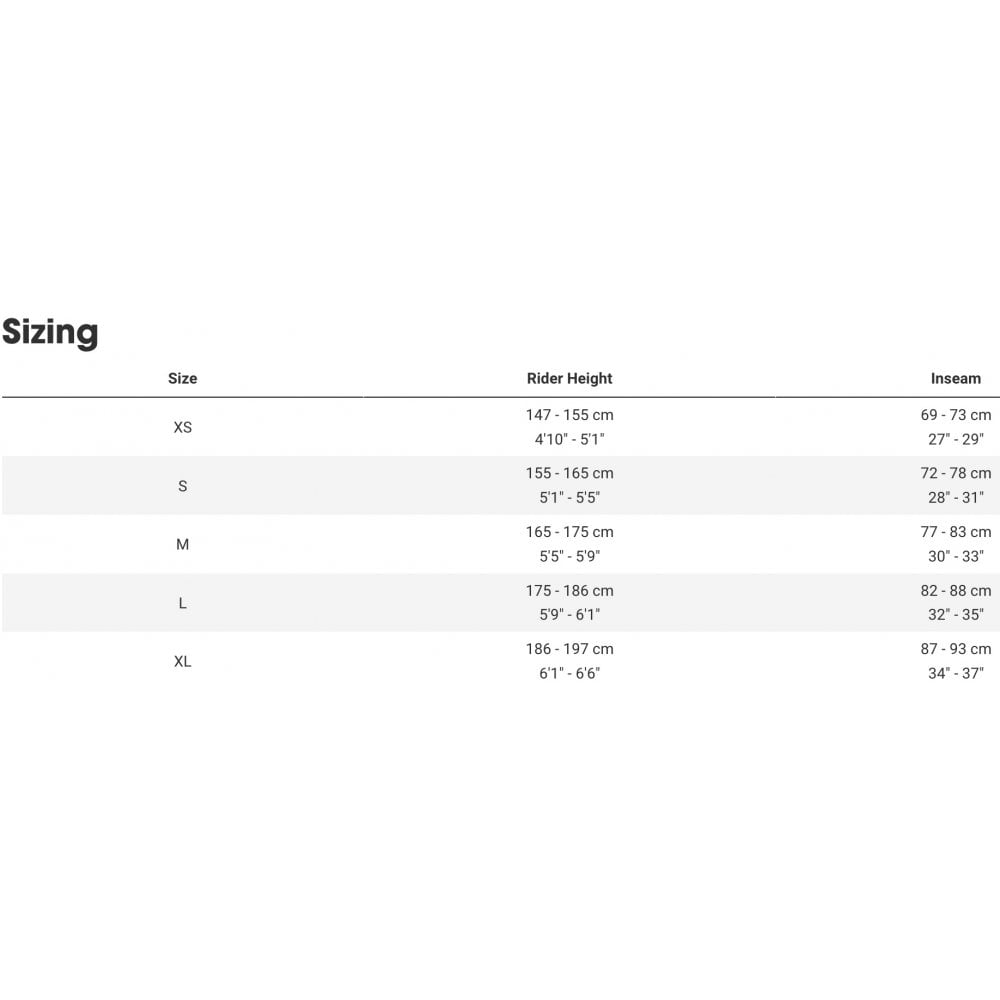This screenshot has width=1000, height=1000.
Task: Click the 87 - 93 cm inseam value
Action: [x=955, y=649]
